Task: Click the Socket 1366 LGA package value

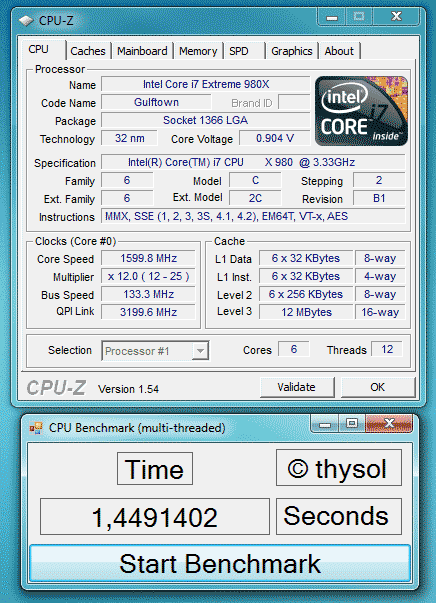Action: pos(206,120)
